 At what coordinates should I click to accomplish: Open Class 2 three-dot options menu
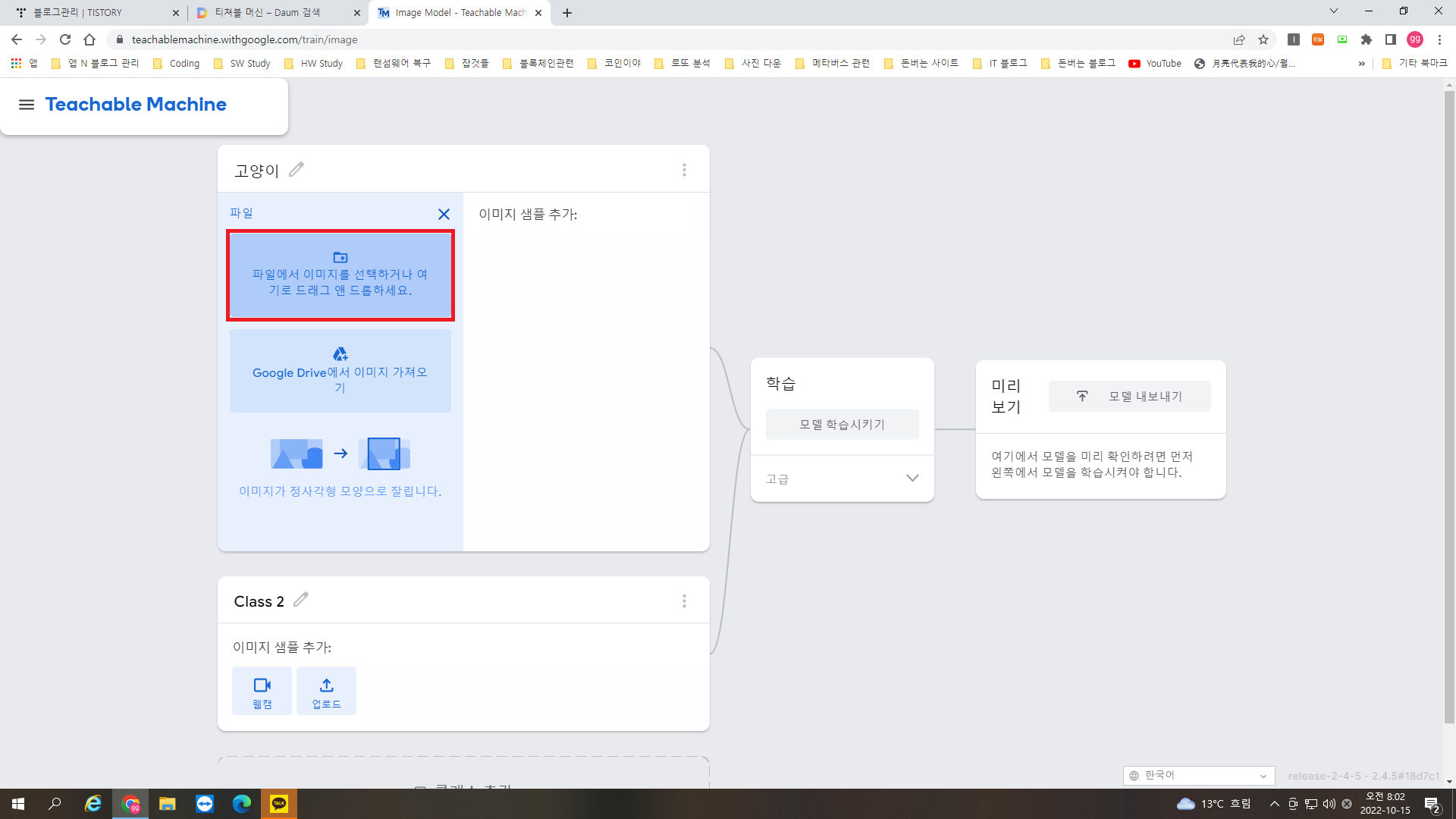tap(684, 601)
